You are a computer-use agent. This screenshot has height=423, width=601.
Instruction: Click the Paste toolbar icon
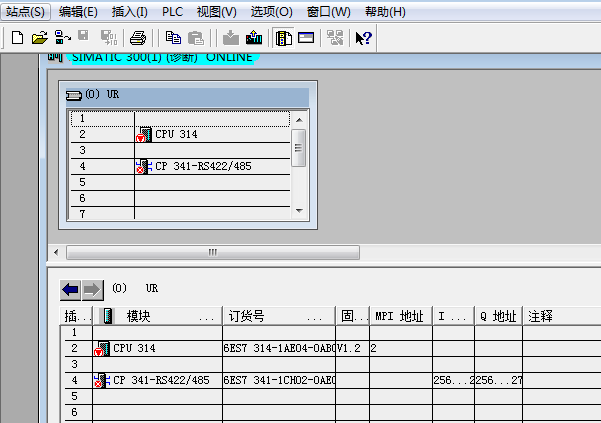(196, 38)
